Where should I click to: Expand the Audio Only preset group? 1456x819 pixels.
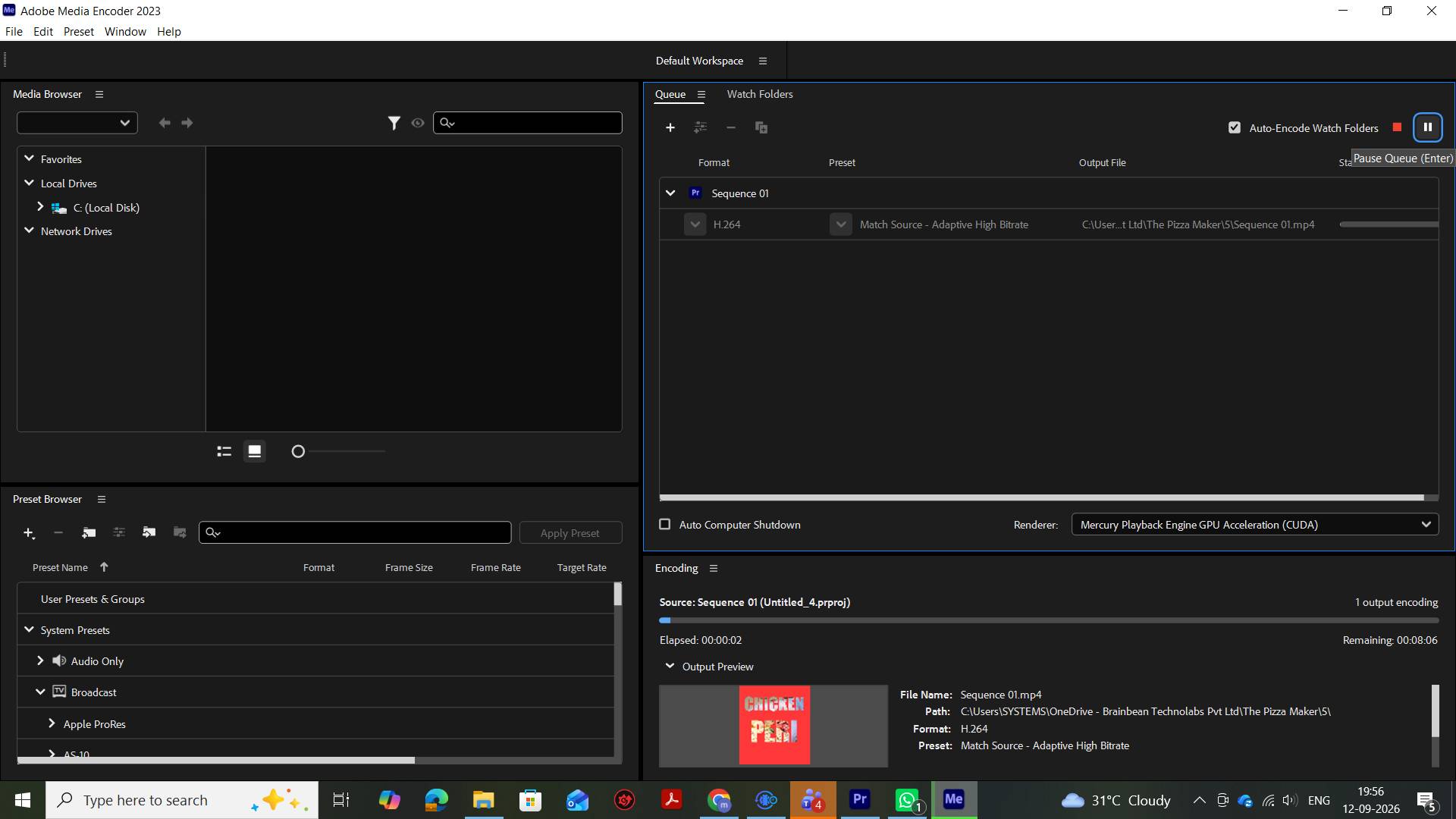pyautogui.click(x=40, y=661)
